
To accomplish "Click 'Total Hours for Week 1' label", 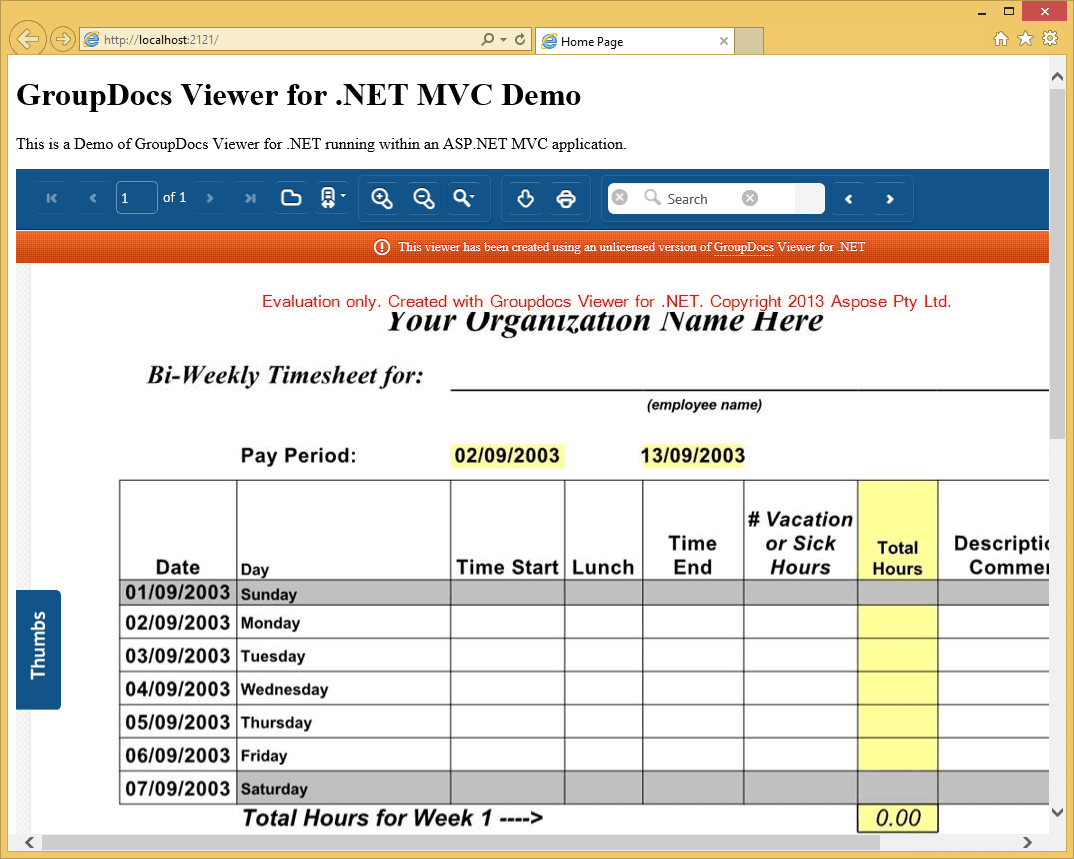I will [x=392, y=818].
